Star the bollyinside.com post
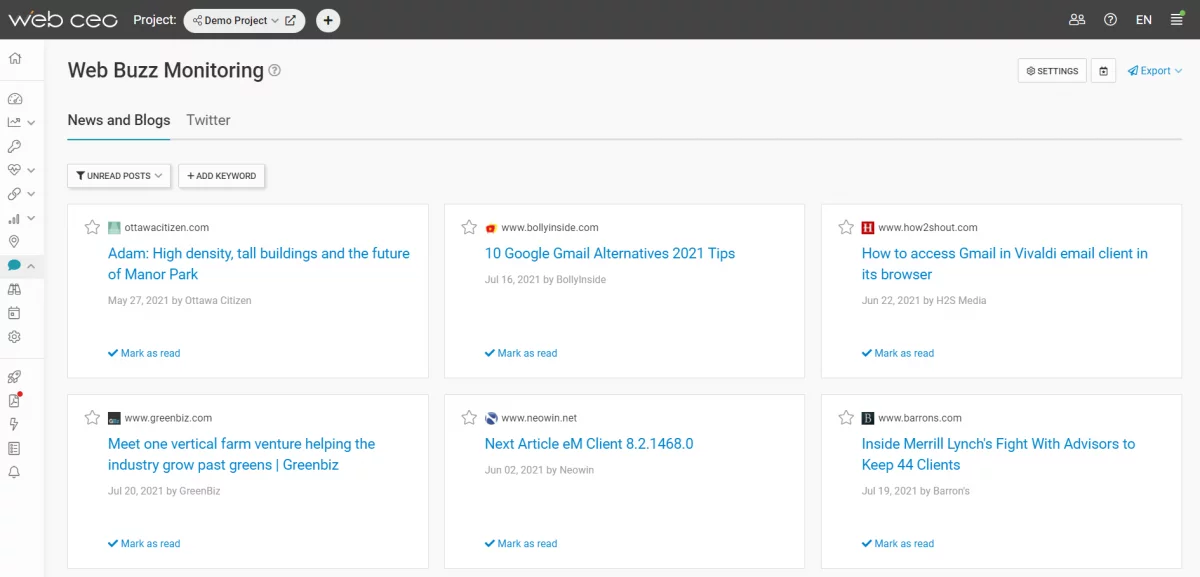 469,227
